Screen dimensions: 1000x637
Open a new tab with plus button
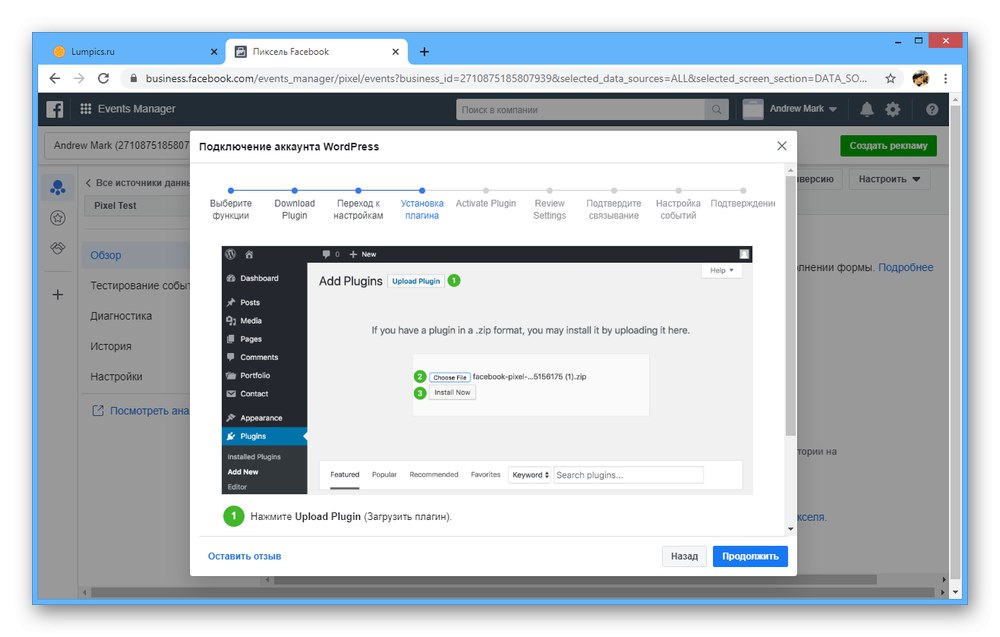424,52
